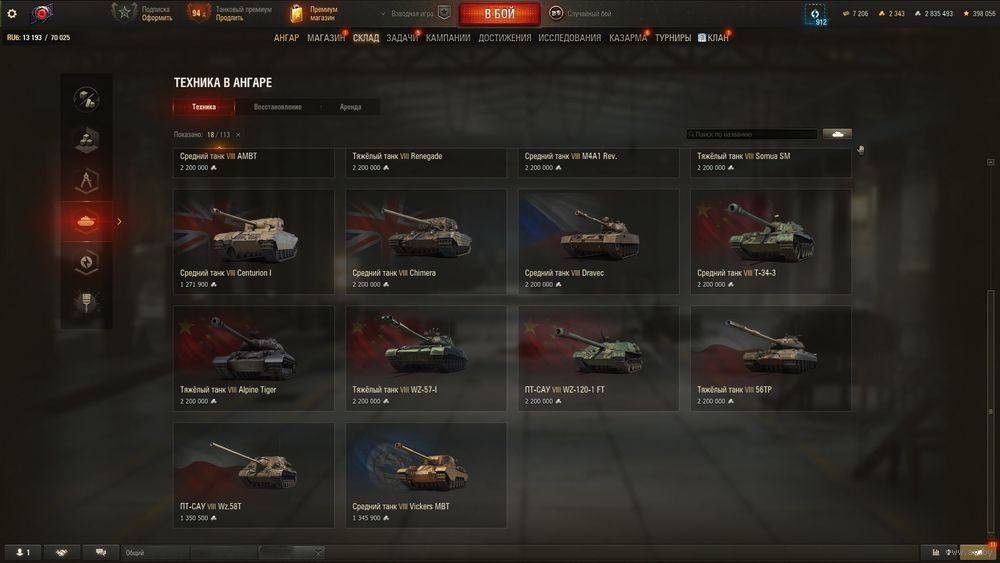The width and height of the screenshot is (1000, 563).
Task: Open the Случайный бой battle mode selector
Action: pos(580,13)
